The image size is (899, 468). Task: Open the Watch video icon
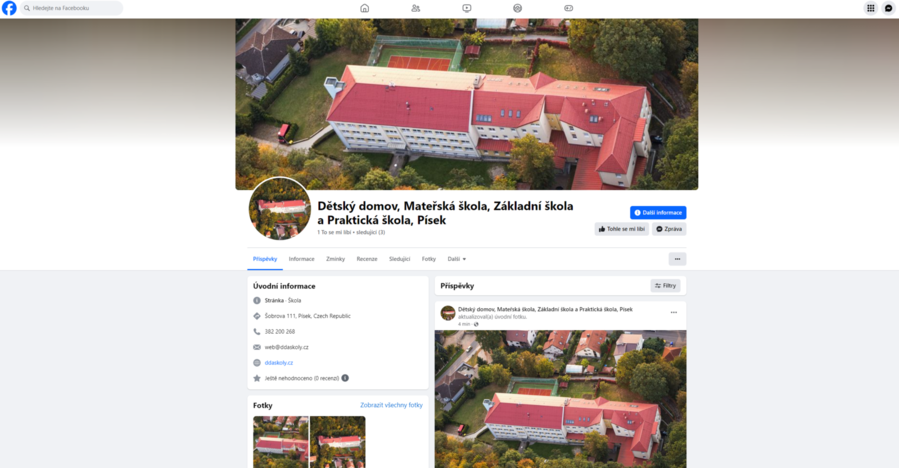[x=467, y=8]
